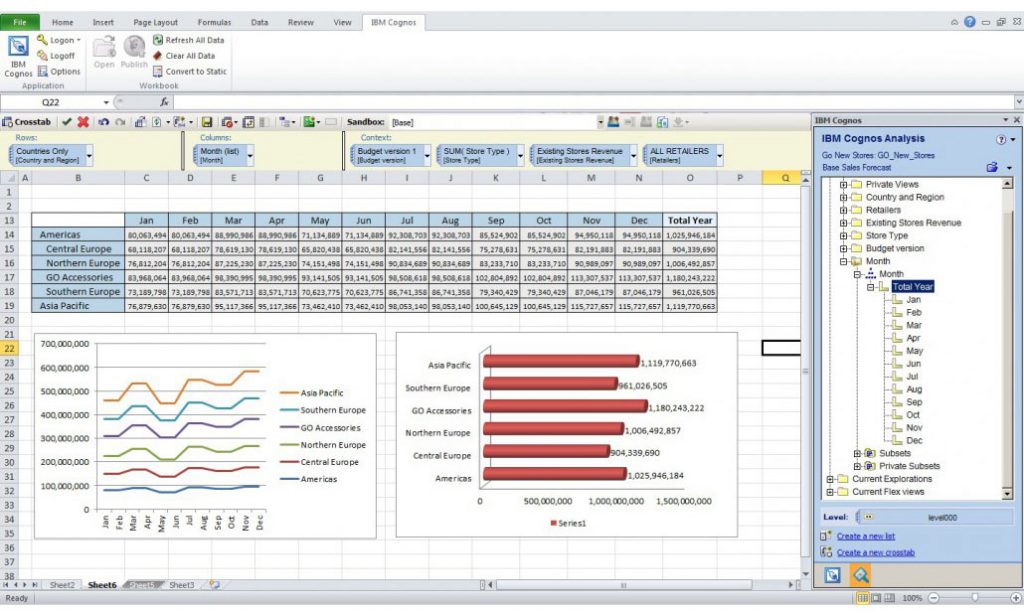This screenshot has height=616, width=1024.
Task: Click Clear All Data
Action: tap(184, 56)
